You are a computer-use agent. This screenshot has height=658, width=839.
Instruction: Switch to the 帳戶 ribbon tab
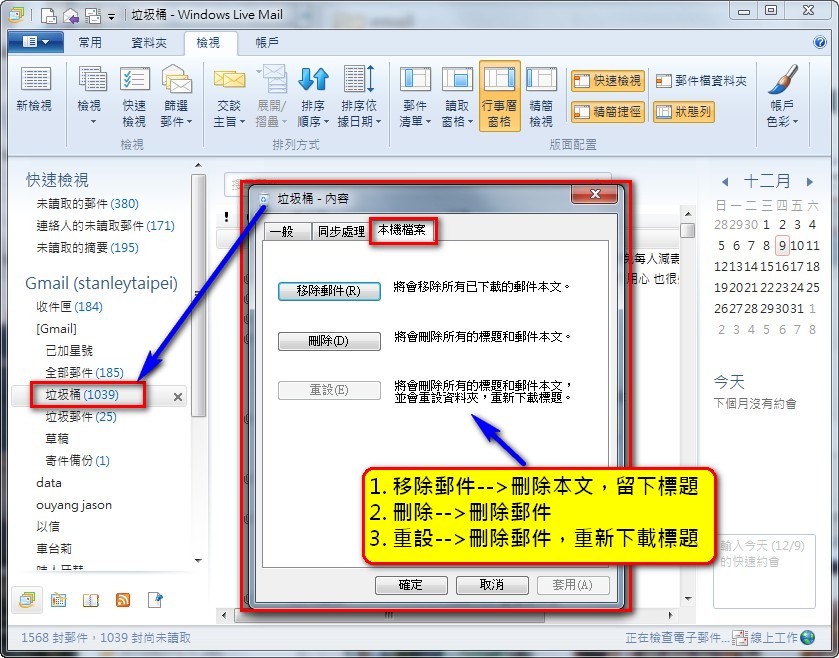click(267, 42)
